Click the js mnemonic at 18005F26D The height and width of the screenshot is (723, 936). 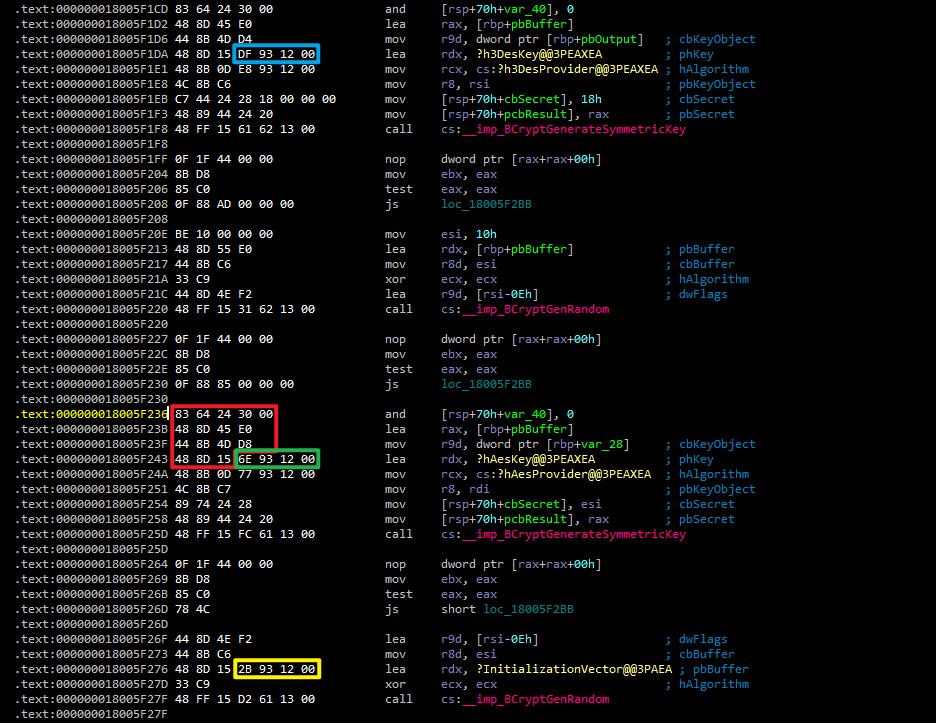392,609
